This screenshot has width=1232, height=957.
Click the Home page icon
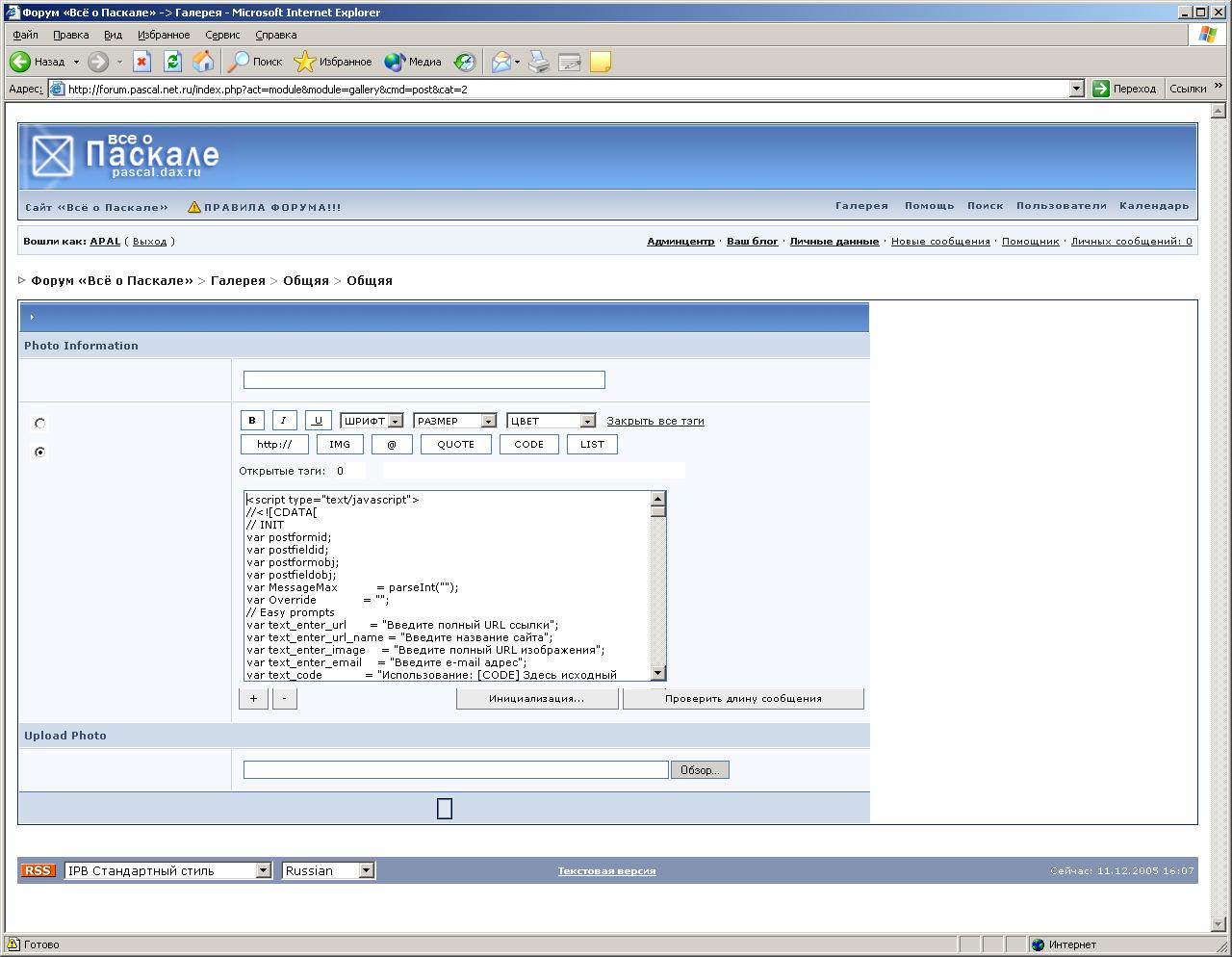[x=203, y=62]
